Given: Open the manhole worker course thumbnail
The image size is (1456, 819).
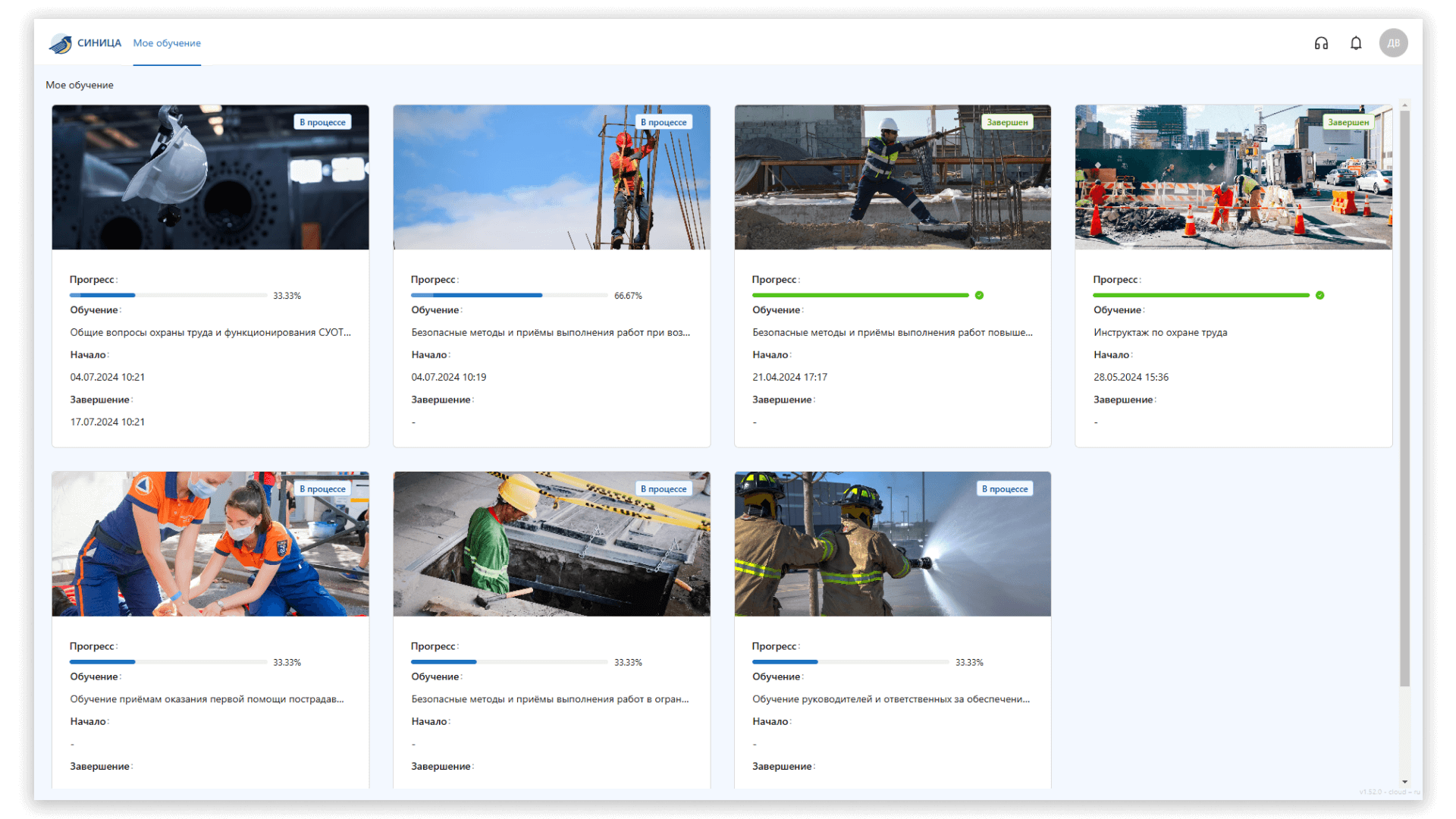Looking at the screenshot, I should pyautogui.click(x=551, y=544).
